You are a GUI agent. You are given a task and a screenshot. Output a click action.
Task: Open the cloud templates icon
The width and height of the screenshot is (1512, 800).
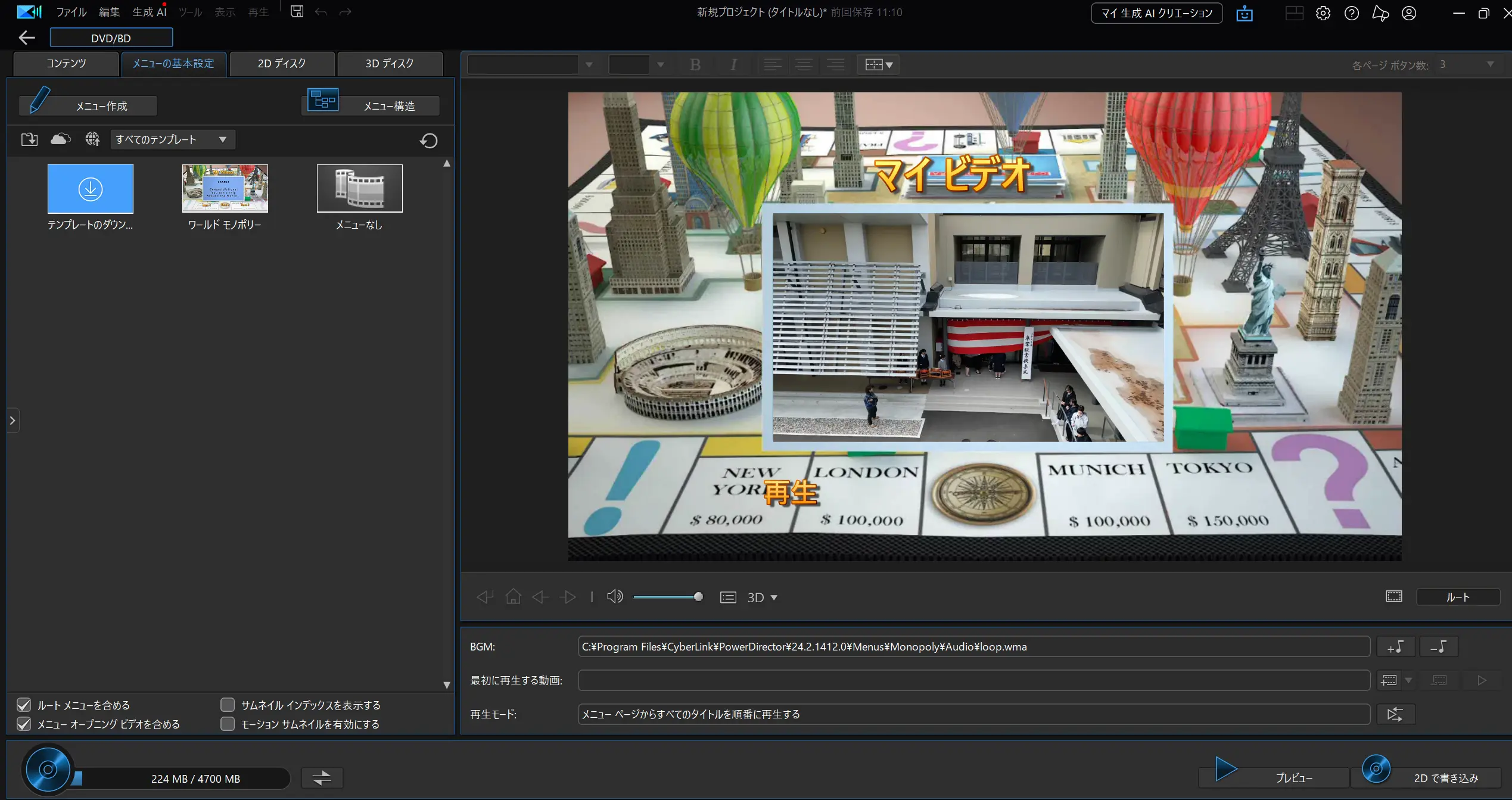pyautogui.click(x=60, y=139)
